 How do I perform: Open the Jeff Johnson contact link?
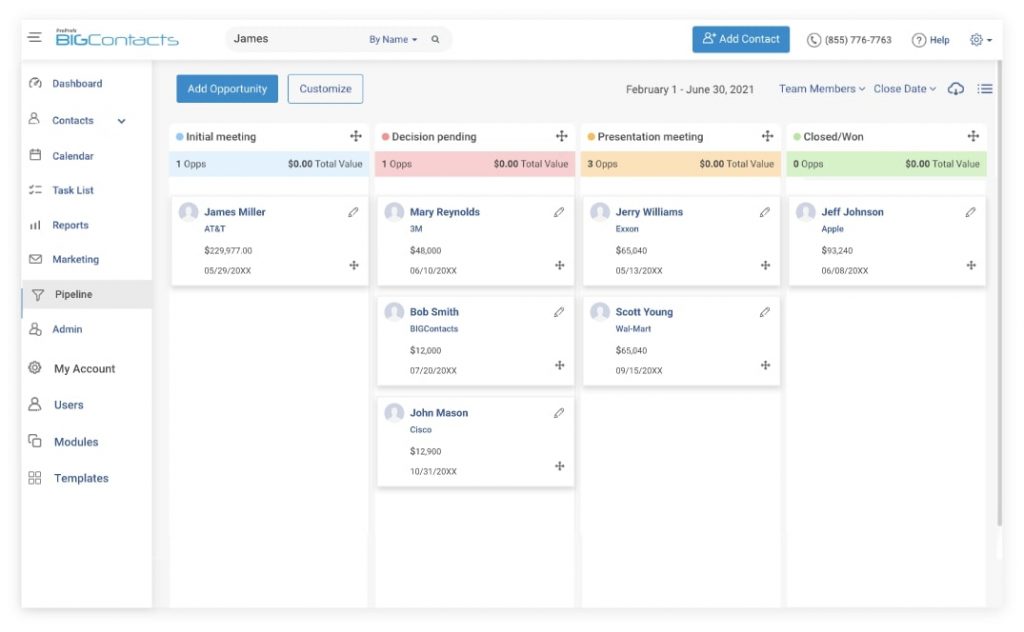point(852,212)
